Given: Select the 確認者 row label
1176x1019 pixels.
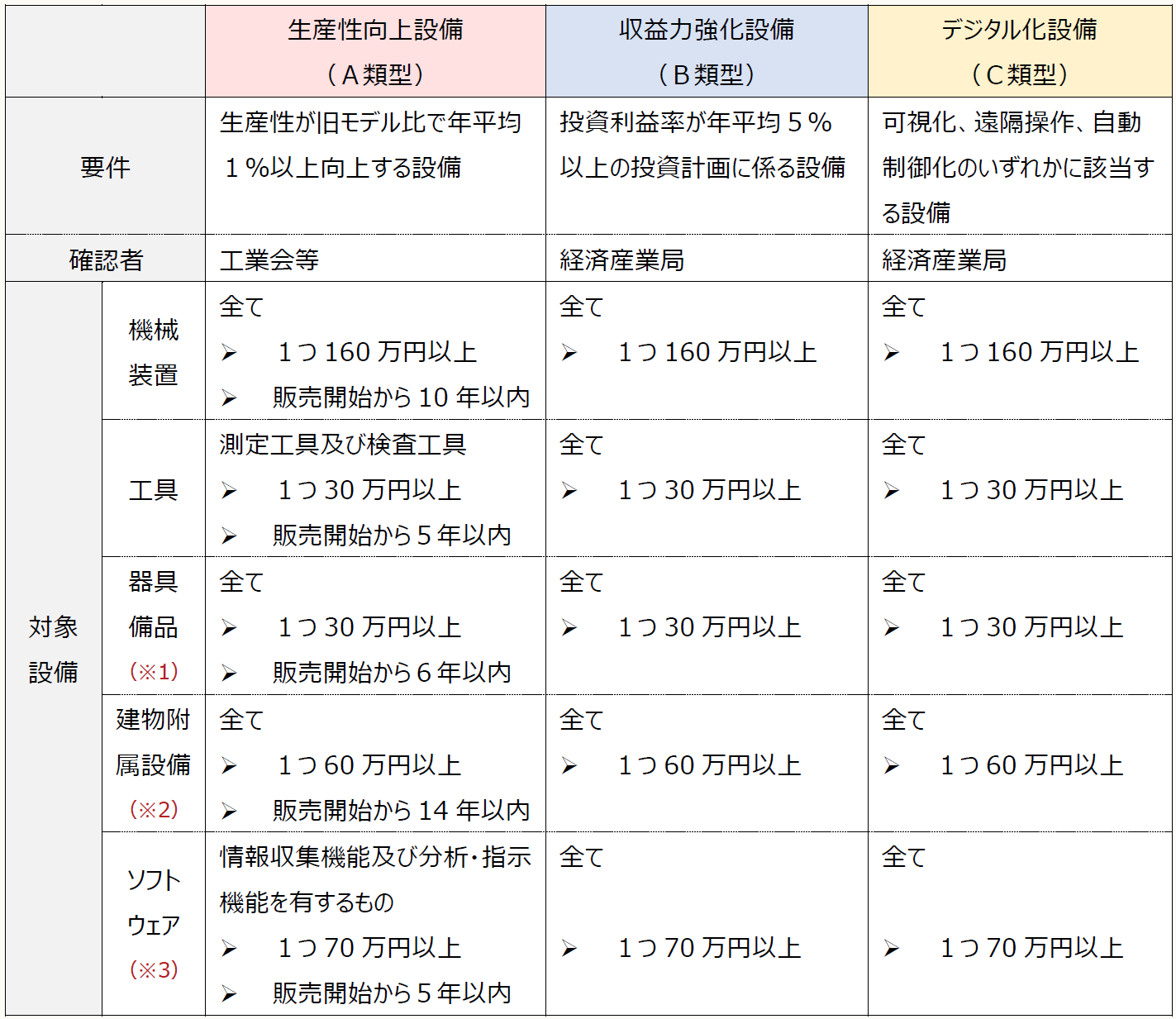Looking at the screenshot, I should point(105,260).
